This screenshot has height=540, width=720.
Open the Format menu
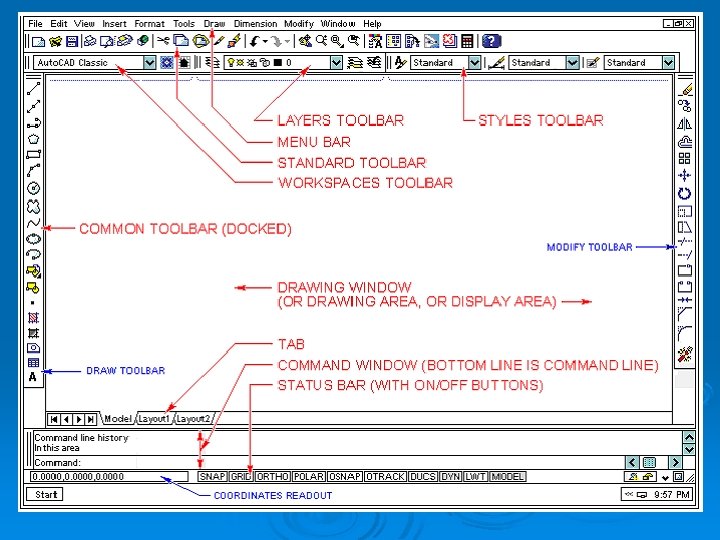[x=149, y=23]
